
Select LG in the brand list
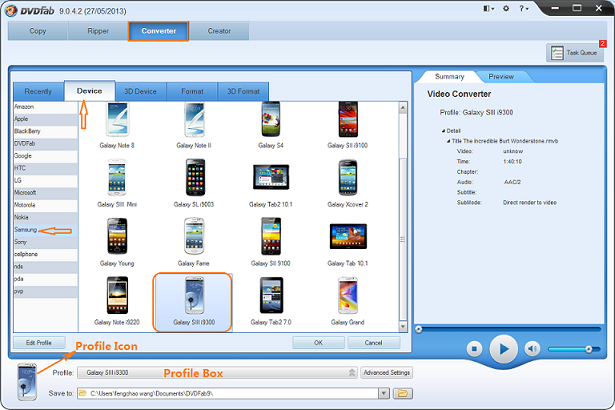45,180
